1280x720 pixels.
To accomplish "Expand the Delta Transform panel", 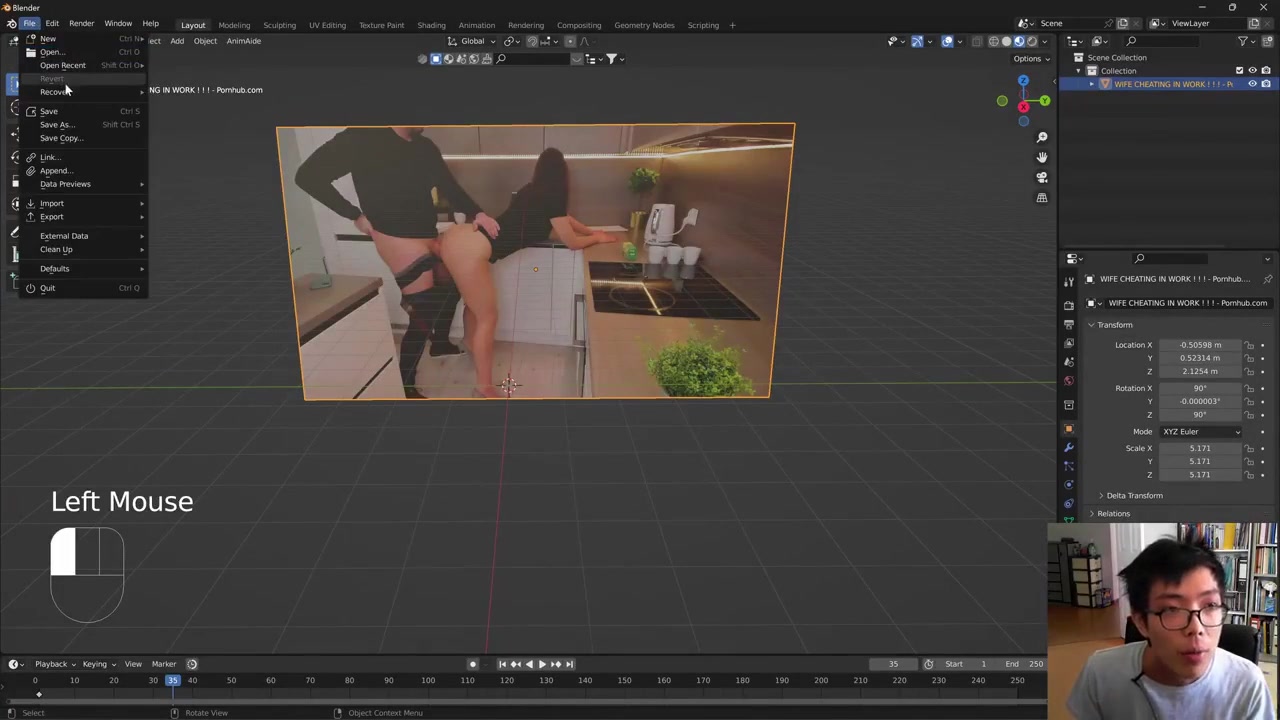I will click(1134, 496).
